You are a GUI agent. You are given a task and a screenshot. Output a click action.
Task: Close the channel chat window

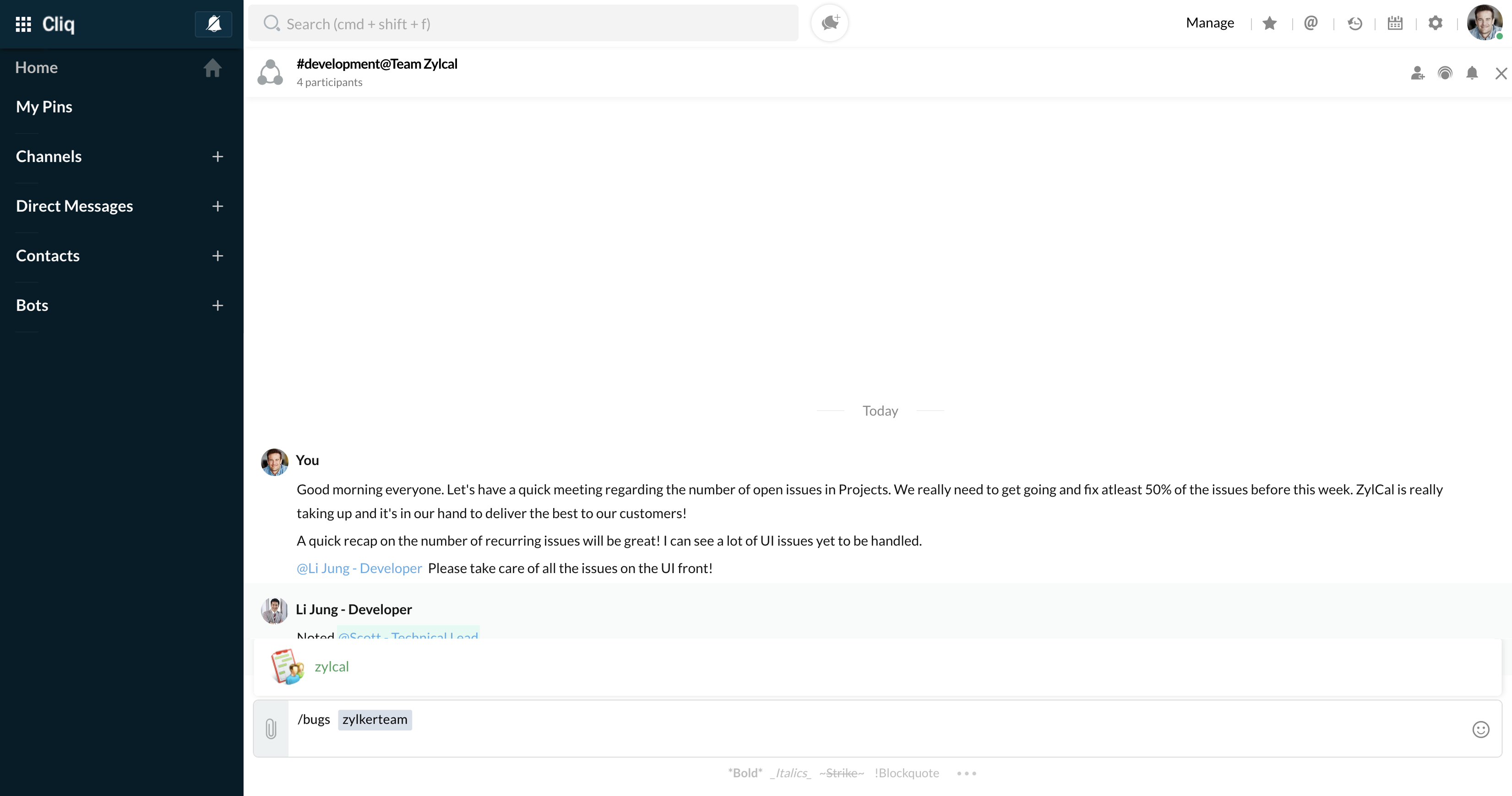(1501, 73)
